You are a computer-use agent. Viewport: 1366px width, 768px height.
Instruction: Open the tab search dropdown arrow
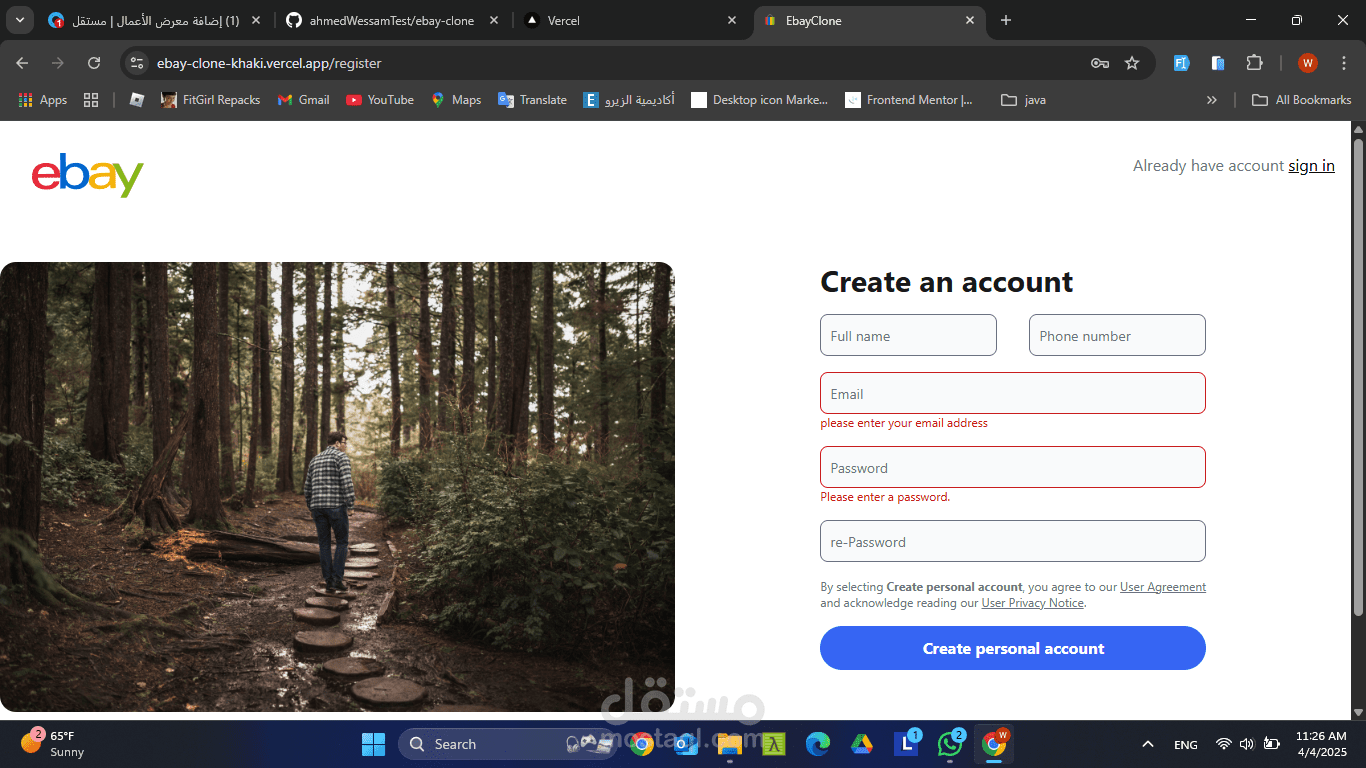(21, 20)
